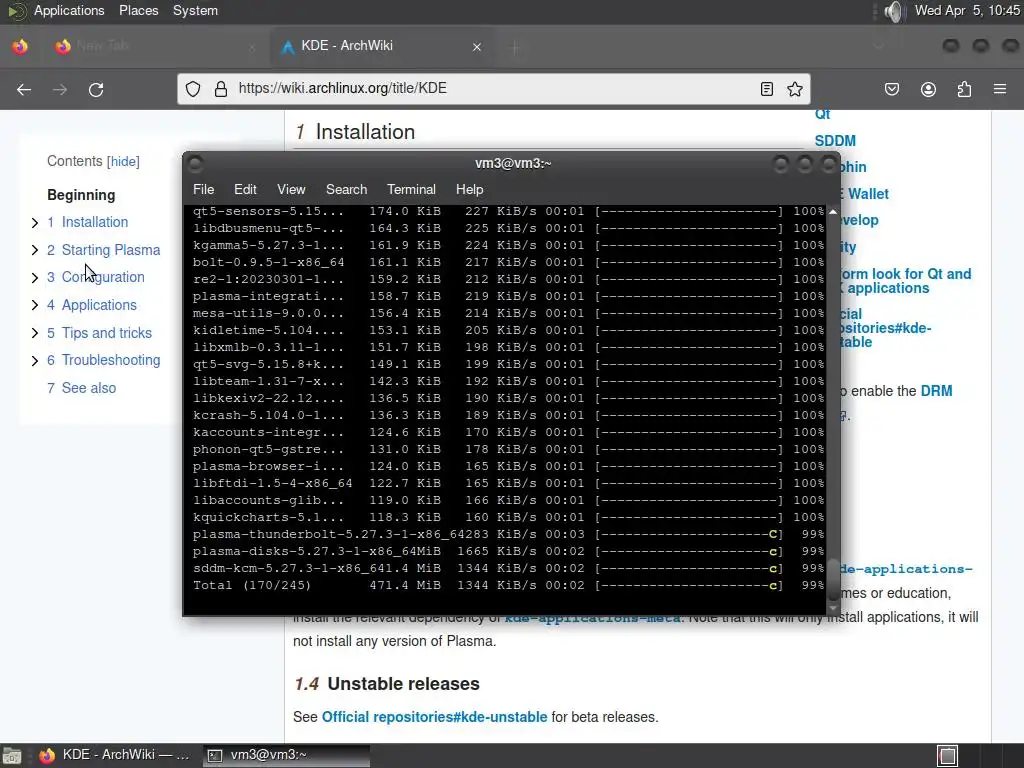This screenshot has height=768, width=1024.
Task: Open the Starting Plasma contents link
Action: (x=103, y=250)
